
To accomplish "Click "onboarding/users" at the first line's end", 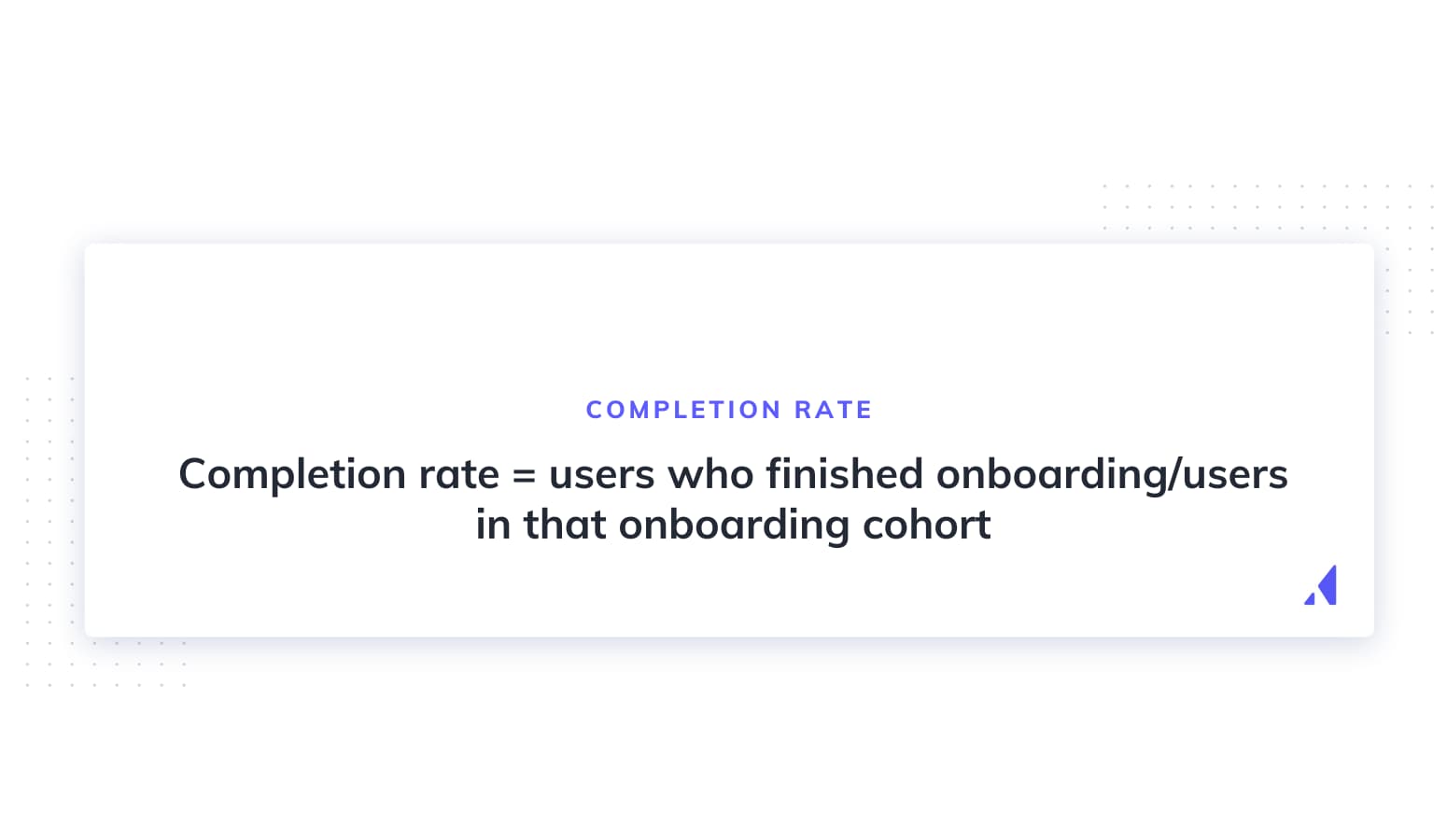I will pyautogui.click(x=1111, y=474).
